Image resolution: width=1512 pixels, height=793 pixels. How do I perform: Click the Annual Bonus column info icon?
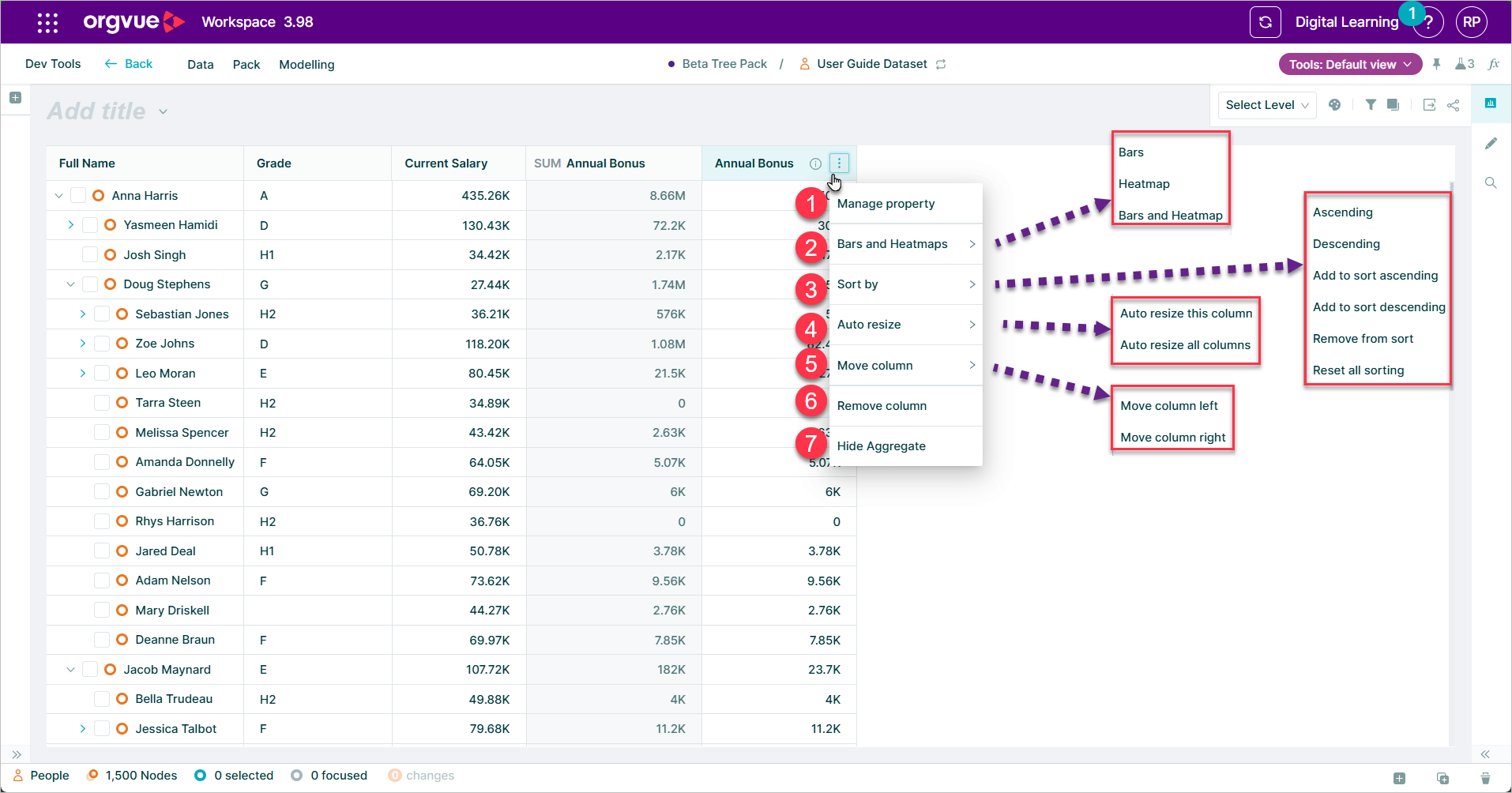tap(815, 163)
